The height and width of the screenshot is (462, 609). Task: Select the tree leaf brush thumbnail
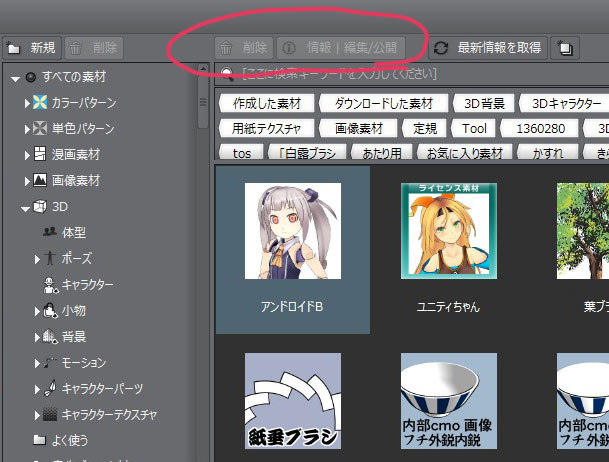(583, 231)
